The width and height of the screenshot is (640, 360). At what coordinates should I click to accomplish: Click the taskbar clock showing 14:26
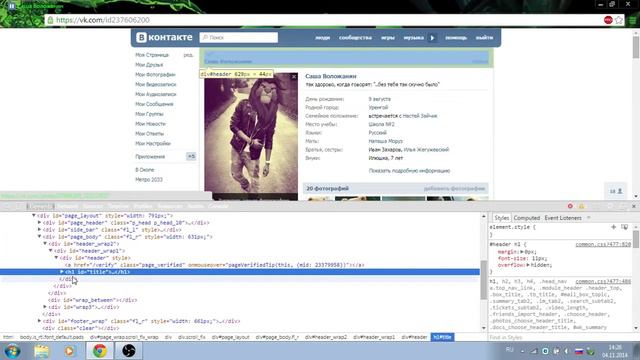[x=614, y=351]
